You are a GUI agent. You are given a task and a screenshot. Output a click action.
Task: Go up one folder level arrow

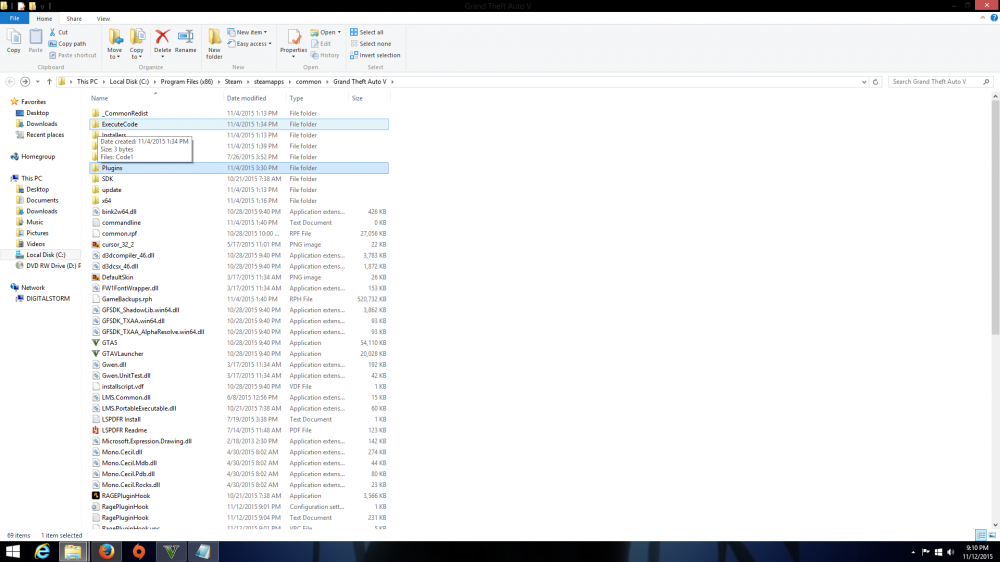pyautogui.click(x=49, y=82)
